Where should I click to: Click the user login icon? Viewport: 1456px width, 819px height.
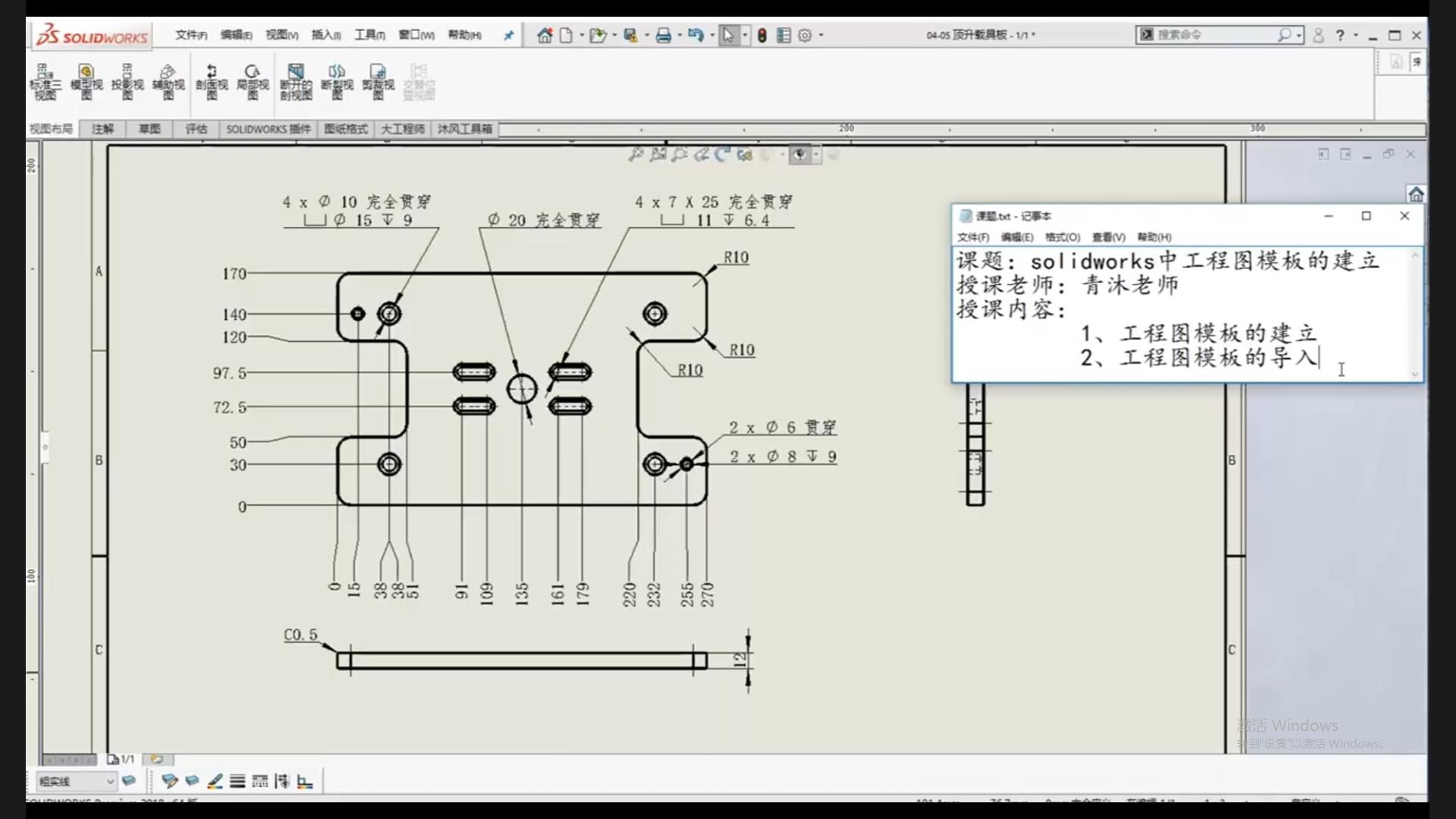[x=1319, y=35]
